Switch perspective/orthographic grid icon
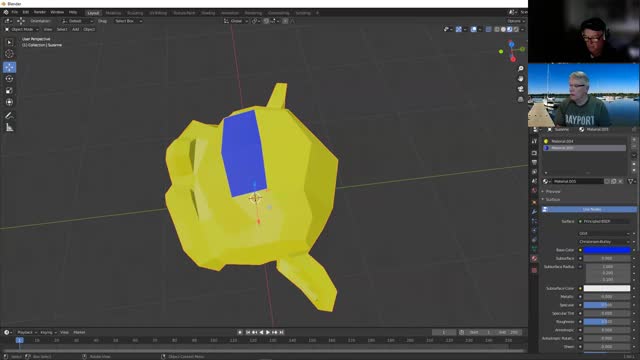 (x=520, y=99)
